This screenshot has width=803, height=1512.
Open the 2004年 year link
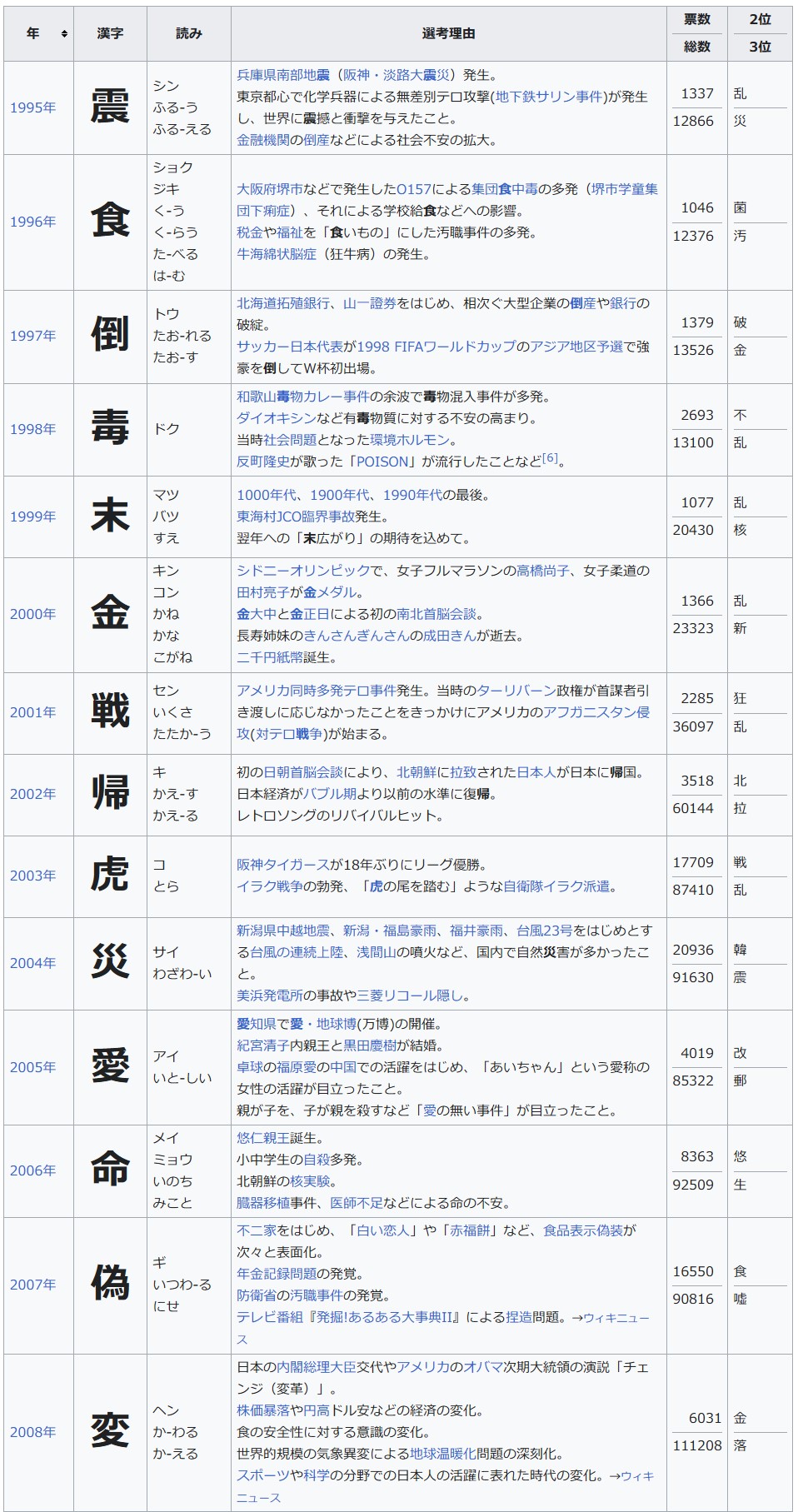(33, 963)
